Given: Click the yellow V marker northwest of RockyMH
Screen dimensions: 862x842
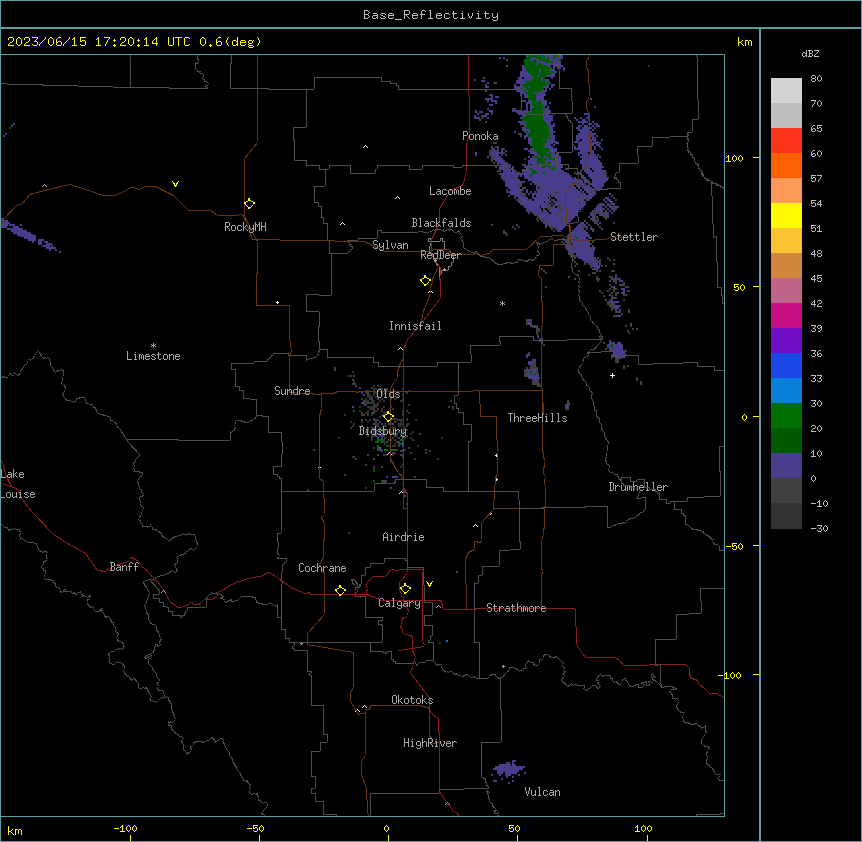Looking at the screenshot, I should coord(175,184).
